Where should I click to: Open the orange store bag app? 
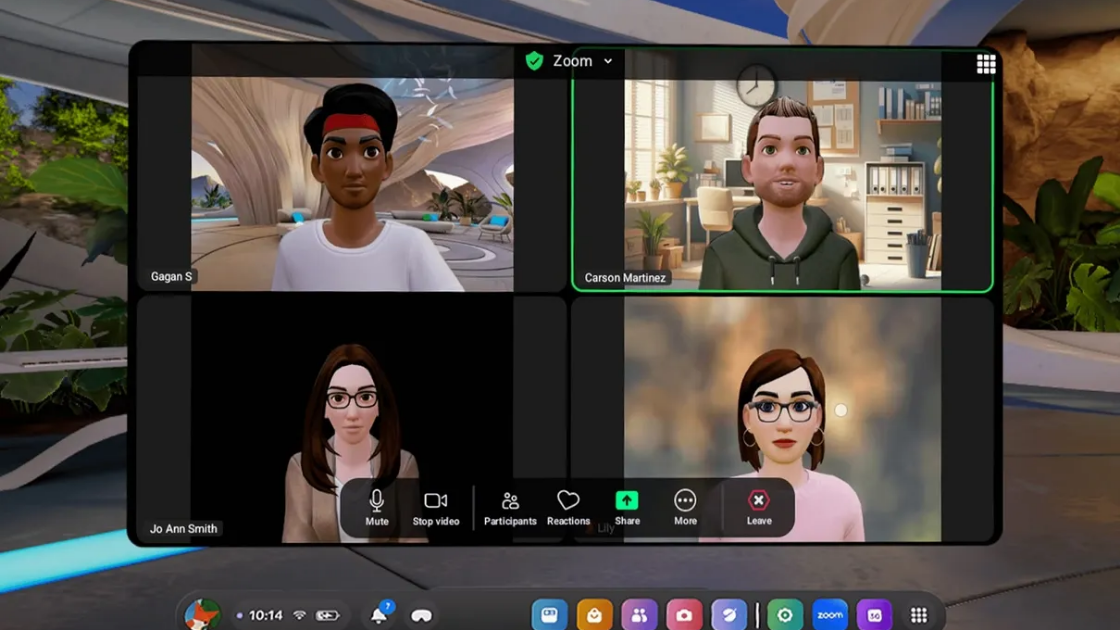594,615
